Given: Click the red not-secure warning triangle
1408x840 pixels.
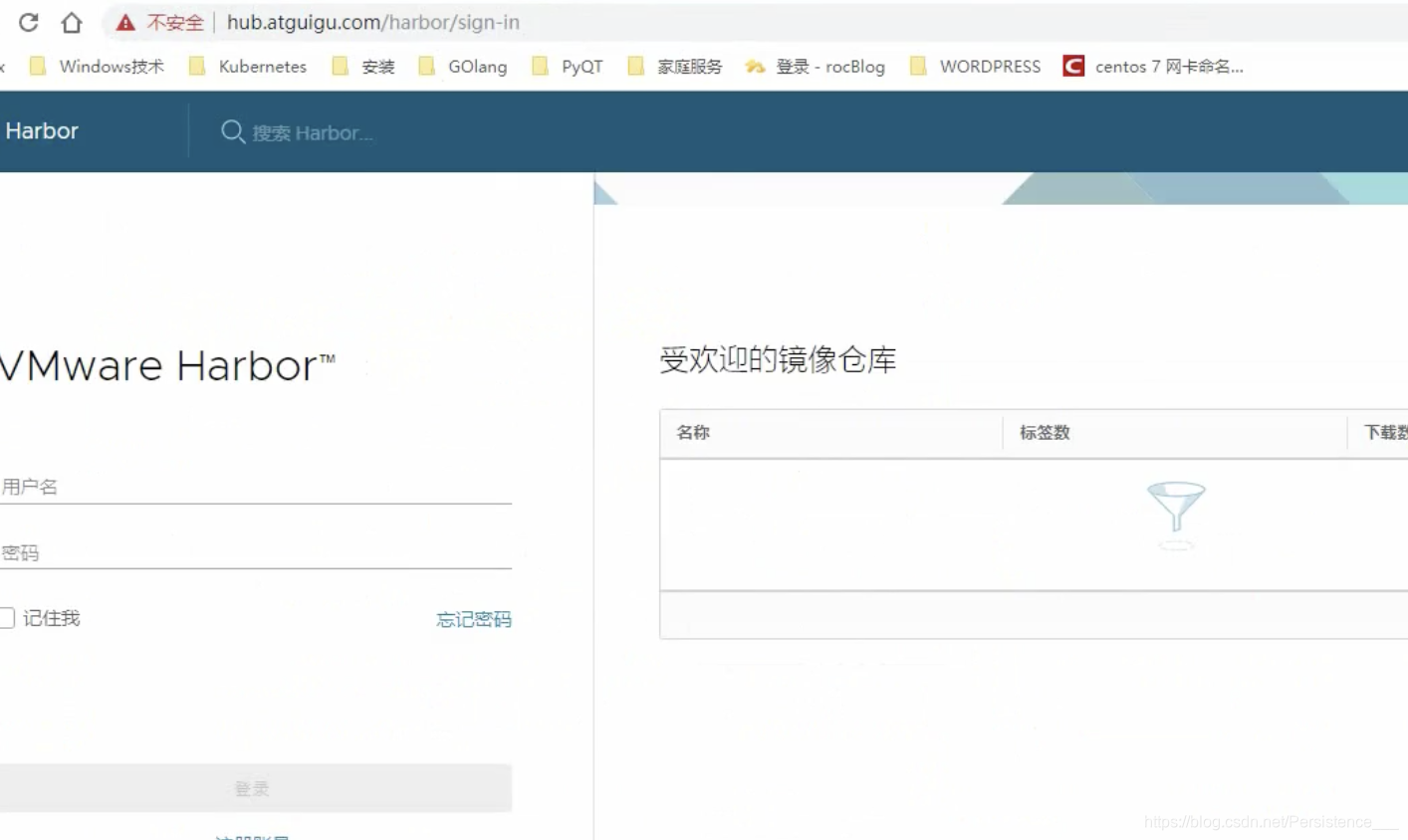Looking at the screenshot, I should [x=125, y=22].
